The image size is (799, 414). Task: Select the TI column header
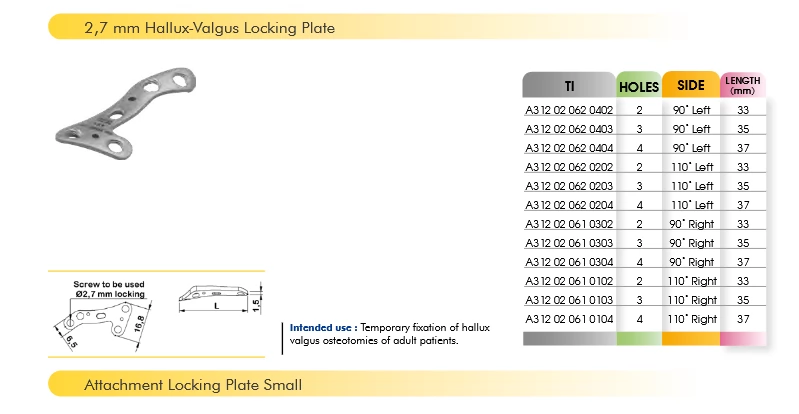(569, 85)
